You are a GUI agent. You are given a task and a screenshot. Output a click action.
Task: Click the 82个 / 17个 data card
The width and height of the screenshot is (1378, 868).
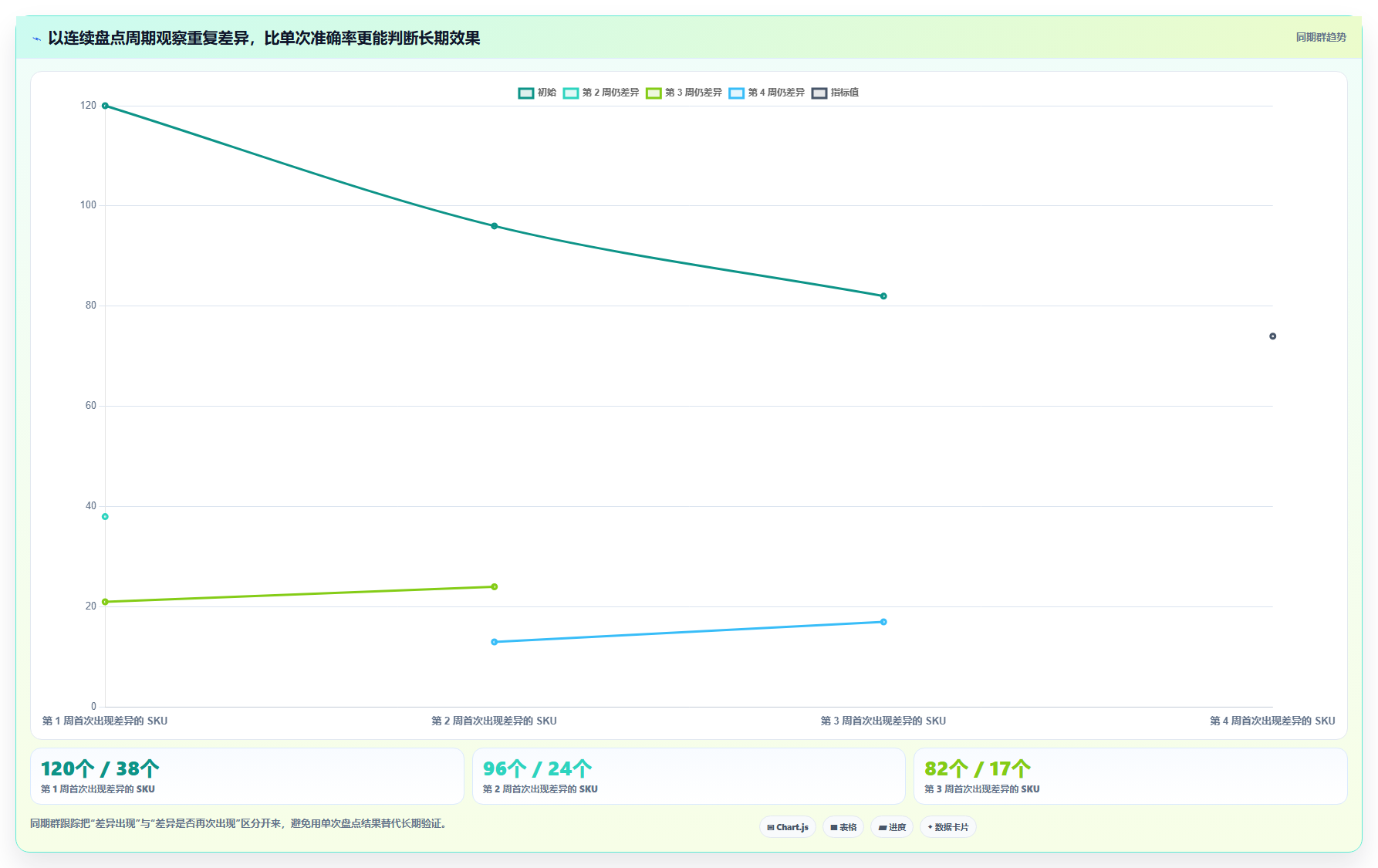pos(1130,776)
